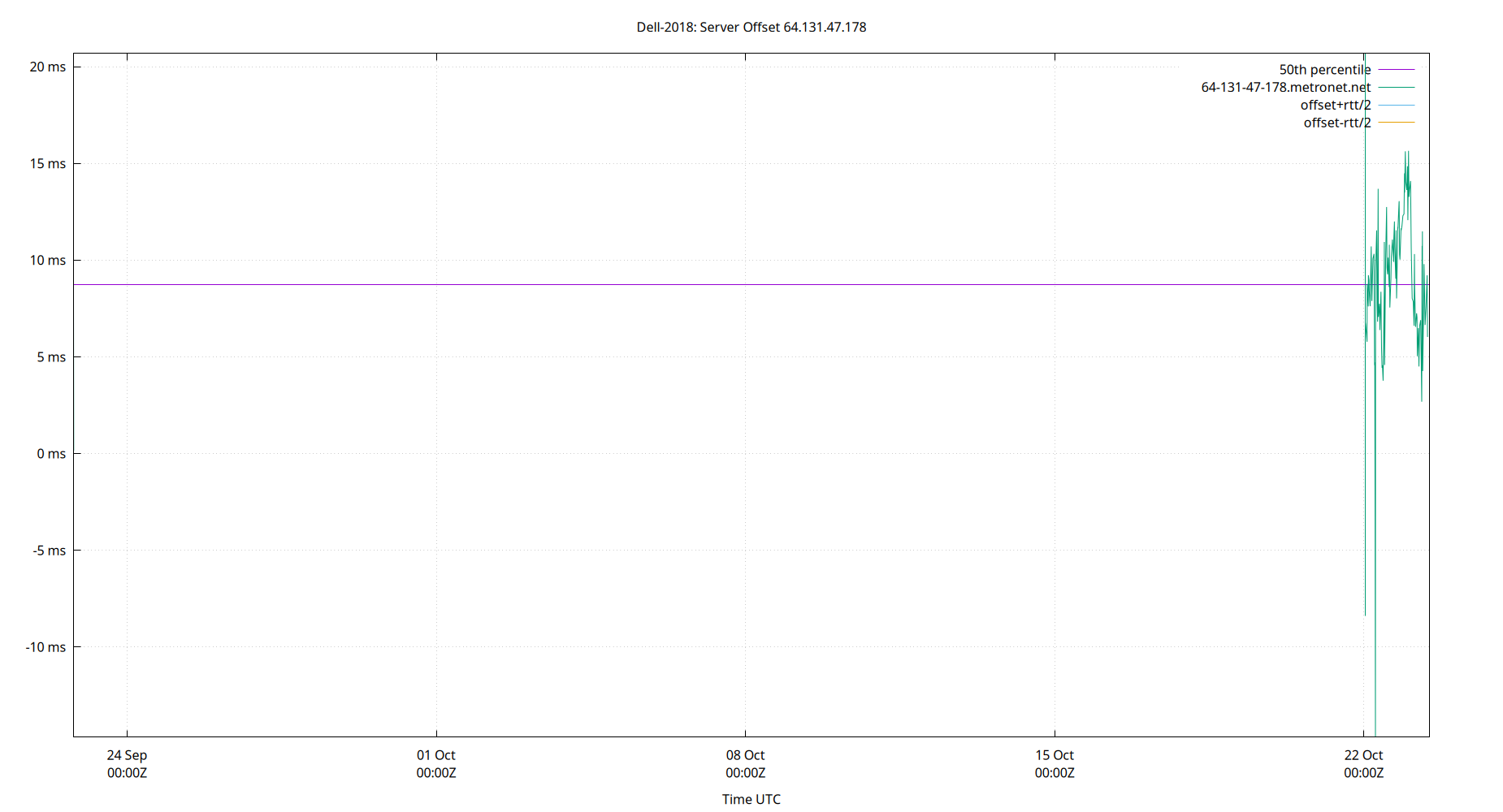Viewport: 1503px width, 812px height.
Task: Click the 10 ms y-axis label
Action: click(48, 260)
